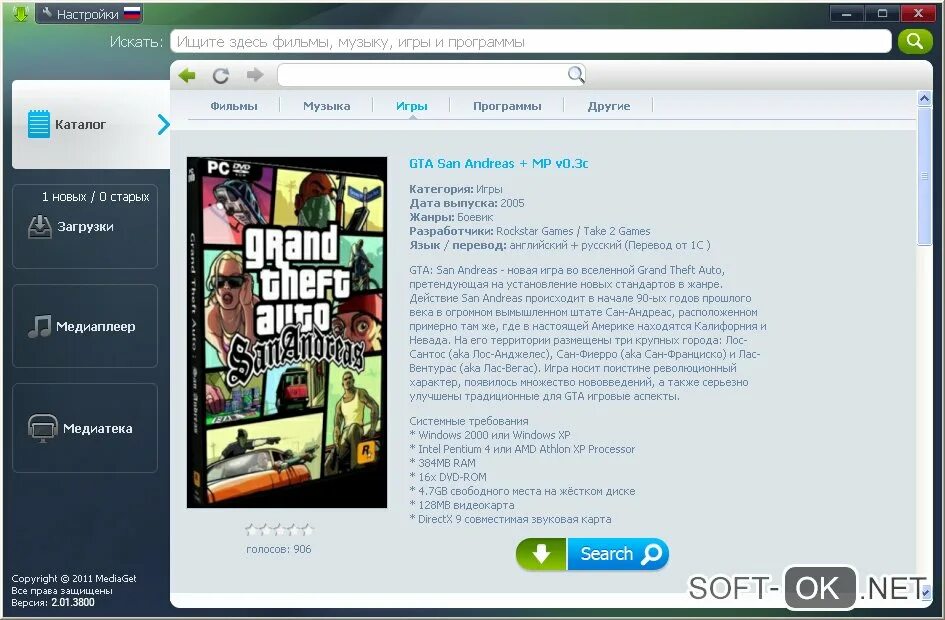Image resolution: width=945 pixels, height=620 pixels.
Task: Focus the Искать main search field
Action: pyautogui.click(x=530, y=42)
